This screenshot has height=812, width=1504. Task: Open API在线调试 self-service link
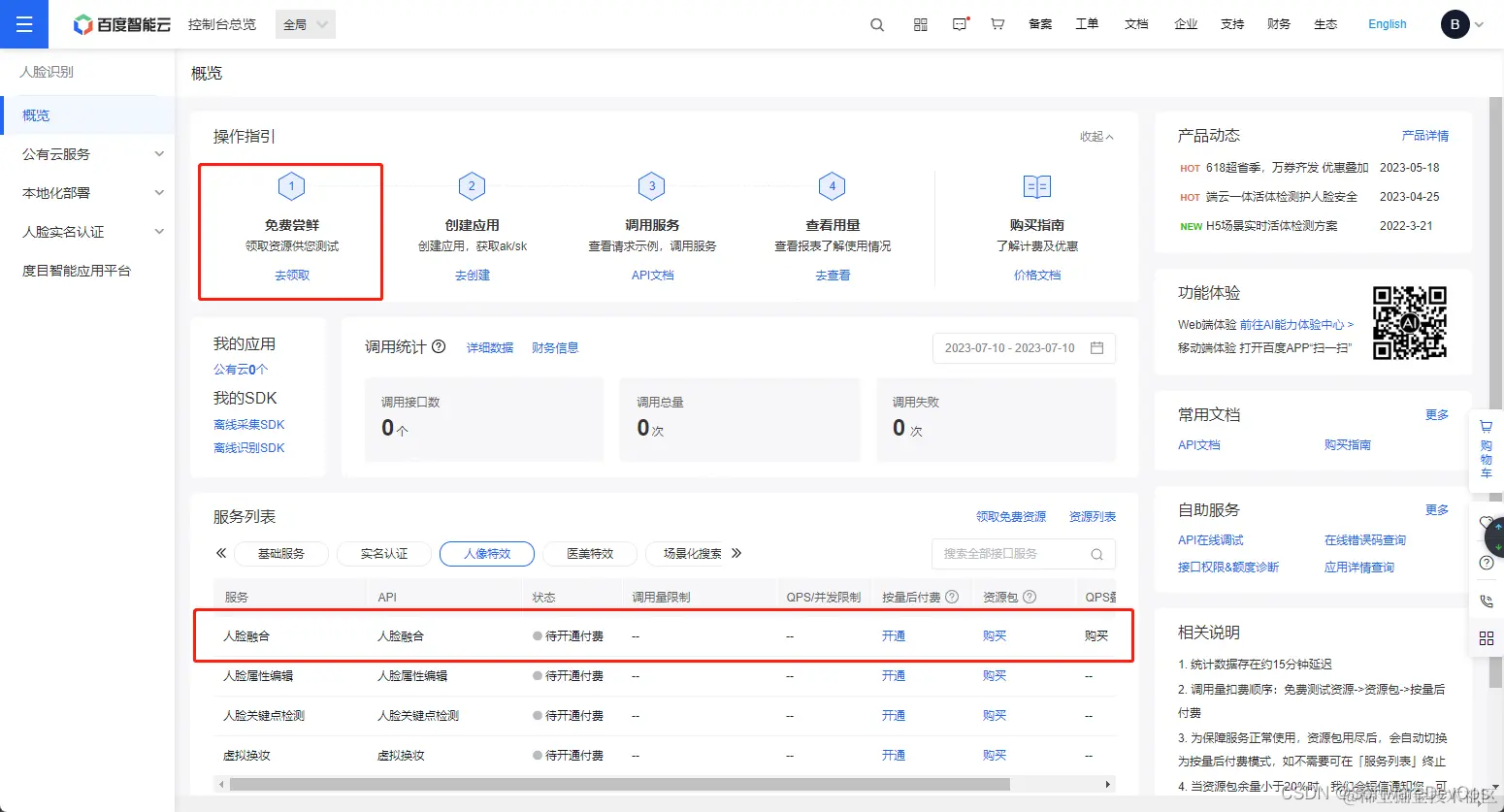coord(1211,540)
